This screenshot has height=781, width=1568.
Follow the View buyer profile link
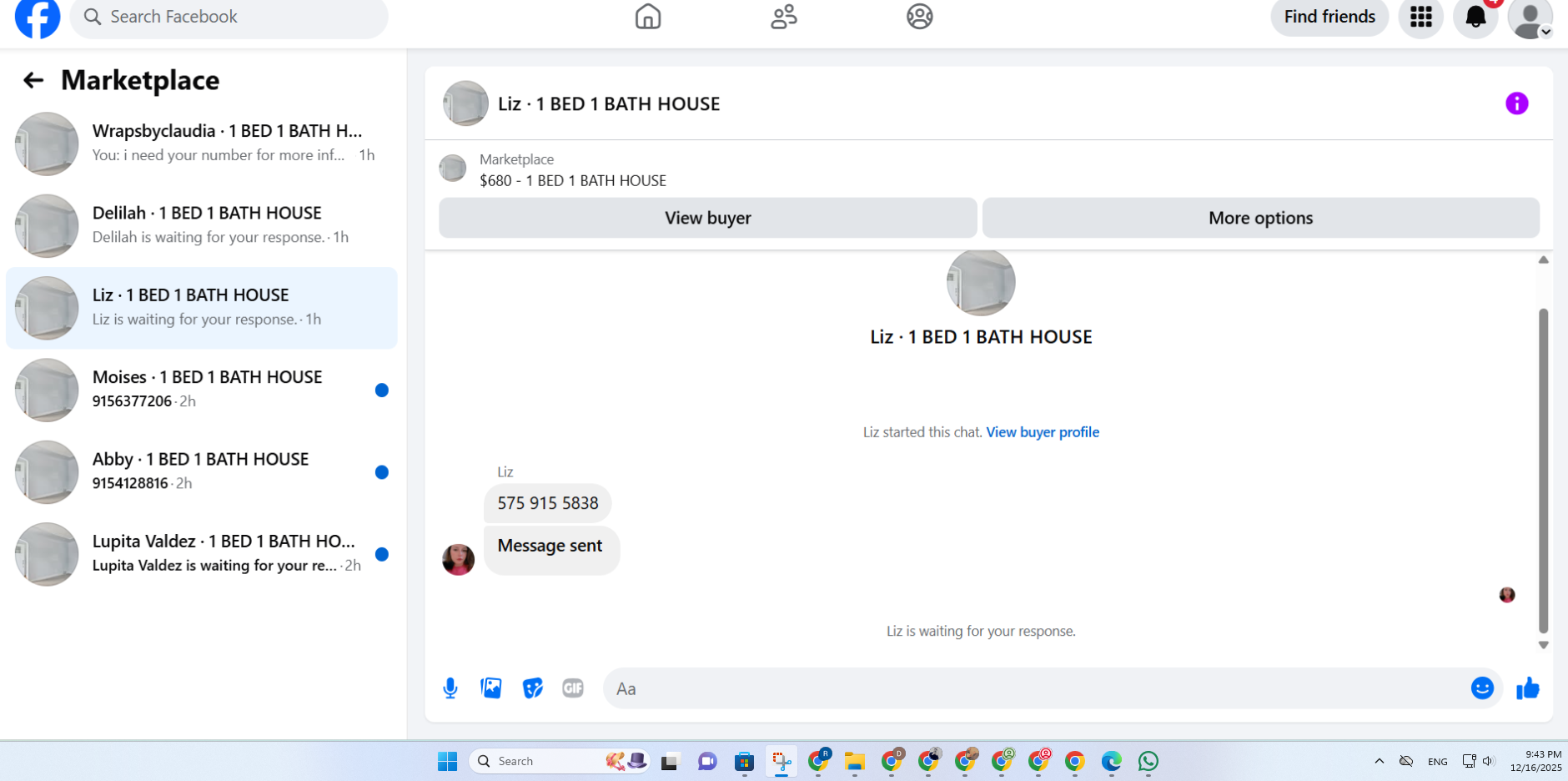point(1043,432)
